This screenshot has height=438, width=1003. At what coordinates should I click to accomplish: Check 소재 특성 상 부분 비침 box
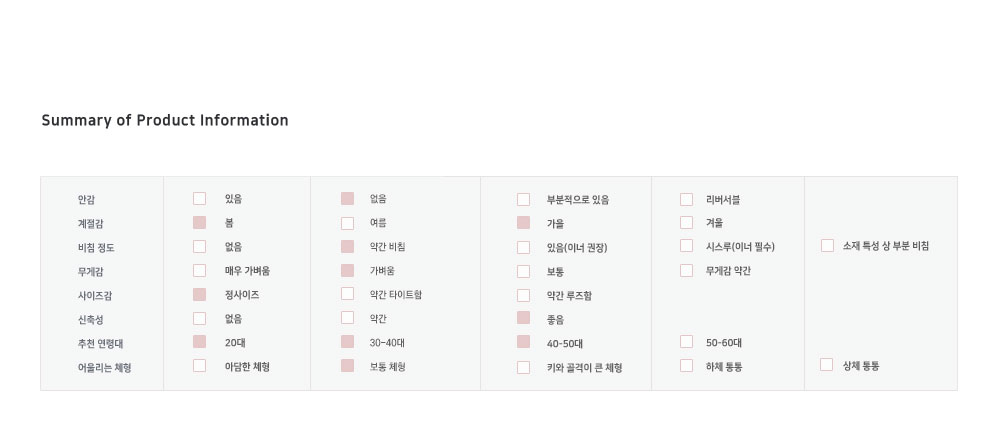click(828, 246)
